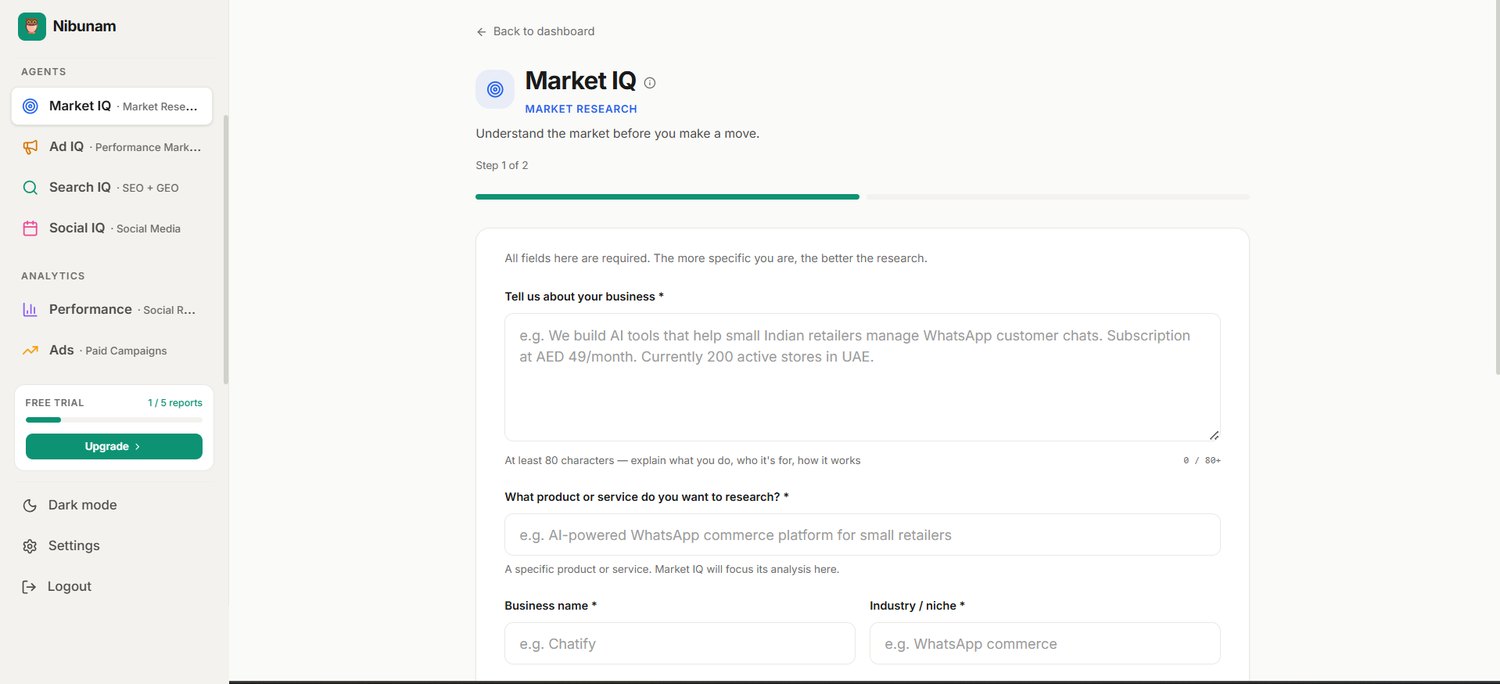The width and height of the screenshot is (1500, 684).
Task: Click the Logout arrow icon
Action: pos(30,587)
